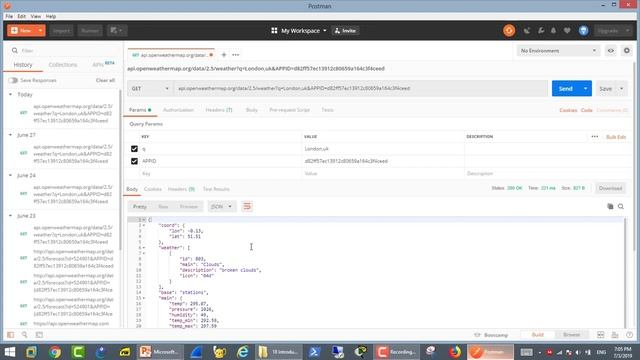Open console icon in bottom bar
The width and height of the screenshot is (640, 360).
tap(39, 335)
